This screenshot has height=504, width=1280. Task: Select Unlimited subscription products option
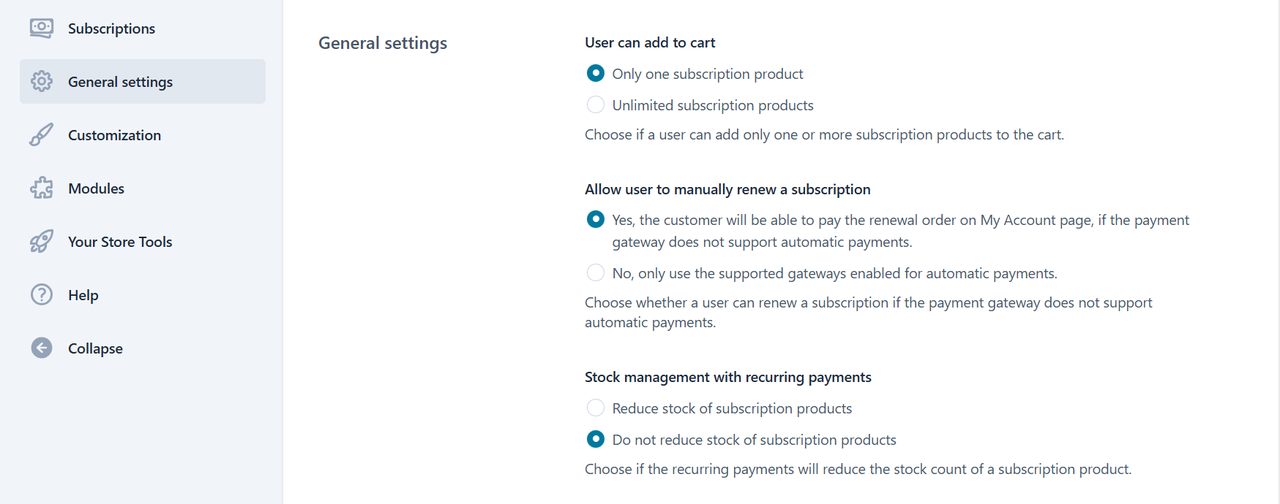pos(596,105)
